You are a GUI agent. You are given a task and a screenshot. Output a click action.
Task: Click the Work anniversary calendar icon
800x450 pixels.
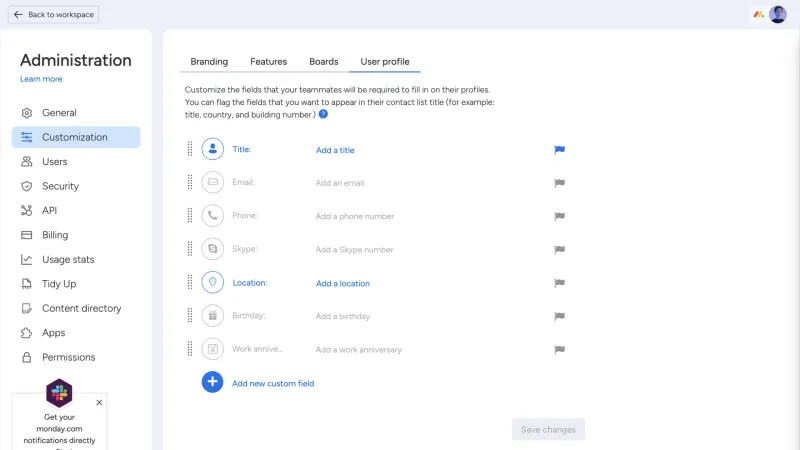pyautogui.click(x=213, y=349)
